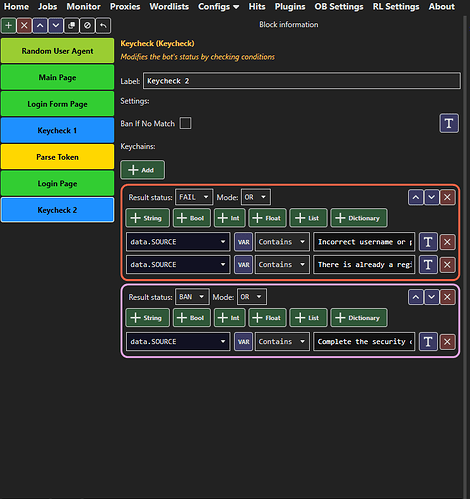Click T icon on There is already row
Screen dimensions: 470x499
[x=428, y=265]
